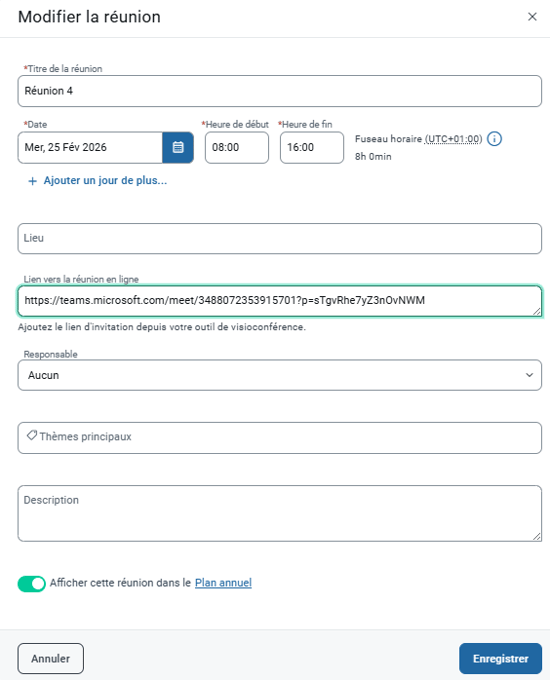The image size is (550, 680).
Task: Expand the Responsable dropdown
Action: pos(279,375)
